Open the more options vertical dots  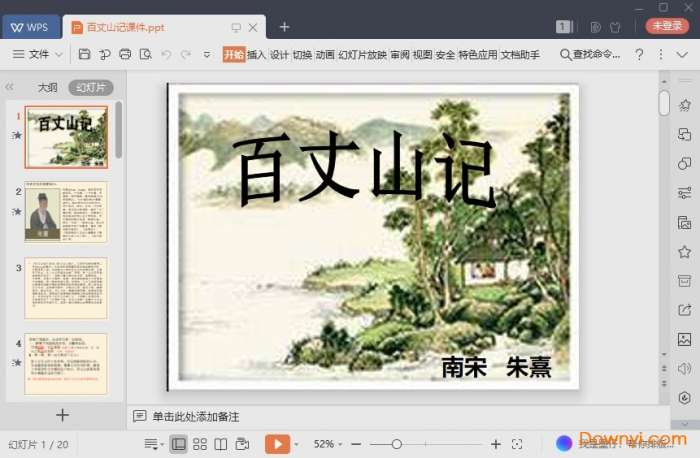(x=661, y=54)
